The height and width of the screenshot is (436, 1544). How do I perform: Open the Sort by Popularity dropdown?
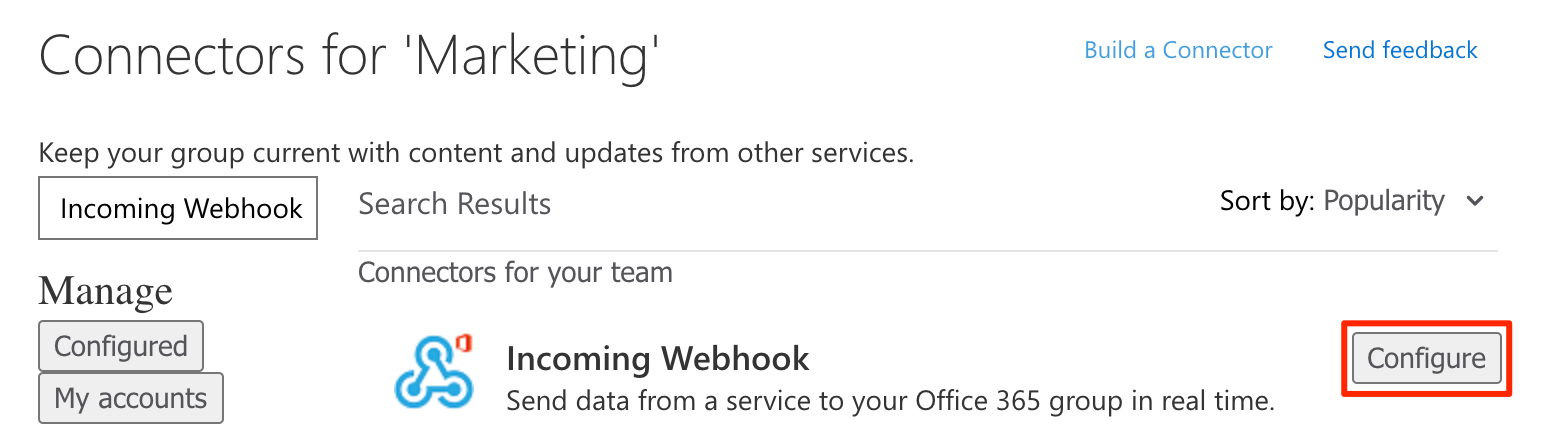(1352, 201)
